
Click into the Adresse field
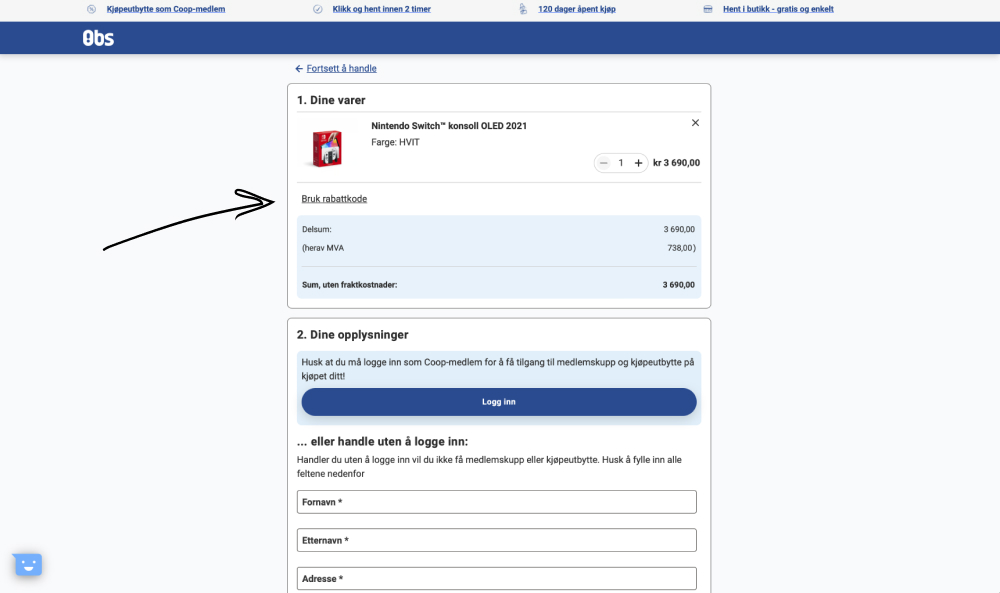(496, 578)
